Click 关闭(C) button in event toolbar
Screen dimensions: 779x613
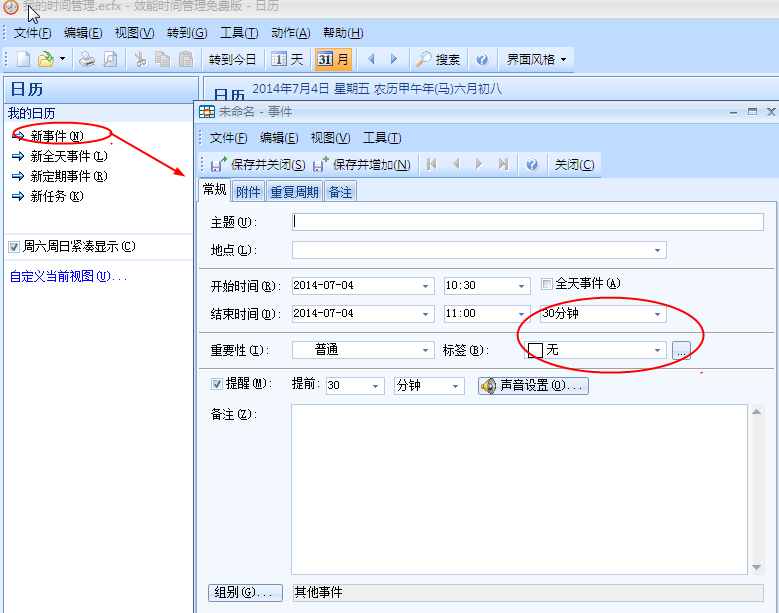pyautogui.click(x=574, y=164)
